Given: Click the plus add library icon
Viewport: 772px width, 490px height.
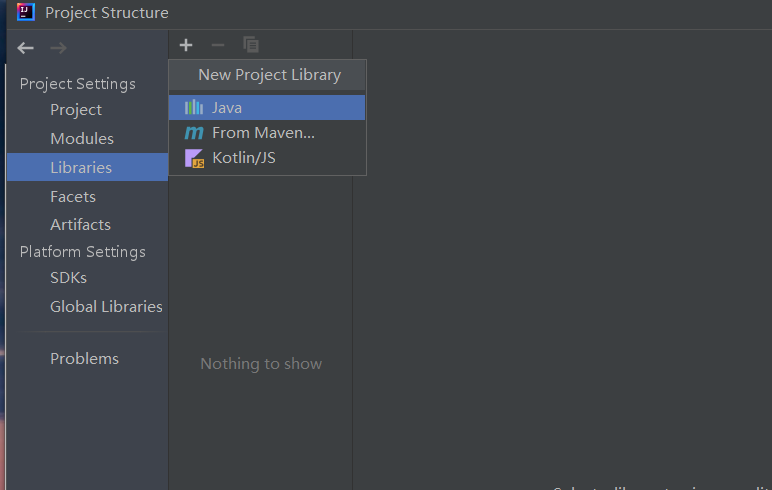Looking at the screenshot, I should [x=186, y=45].
